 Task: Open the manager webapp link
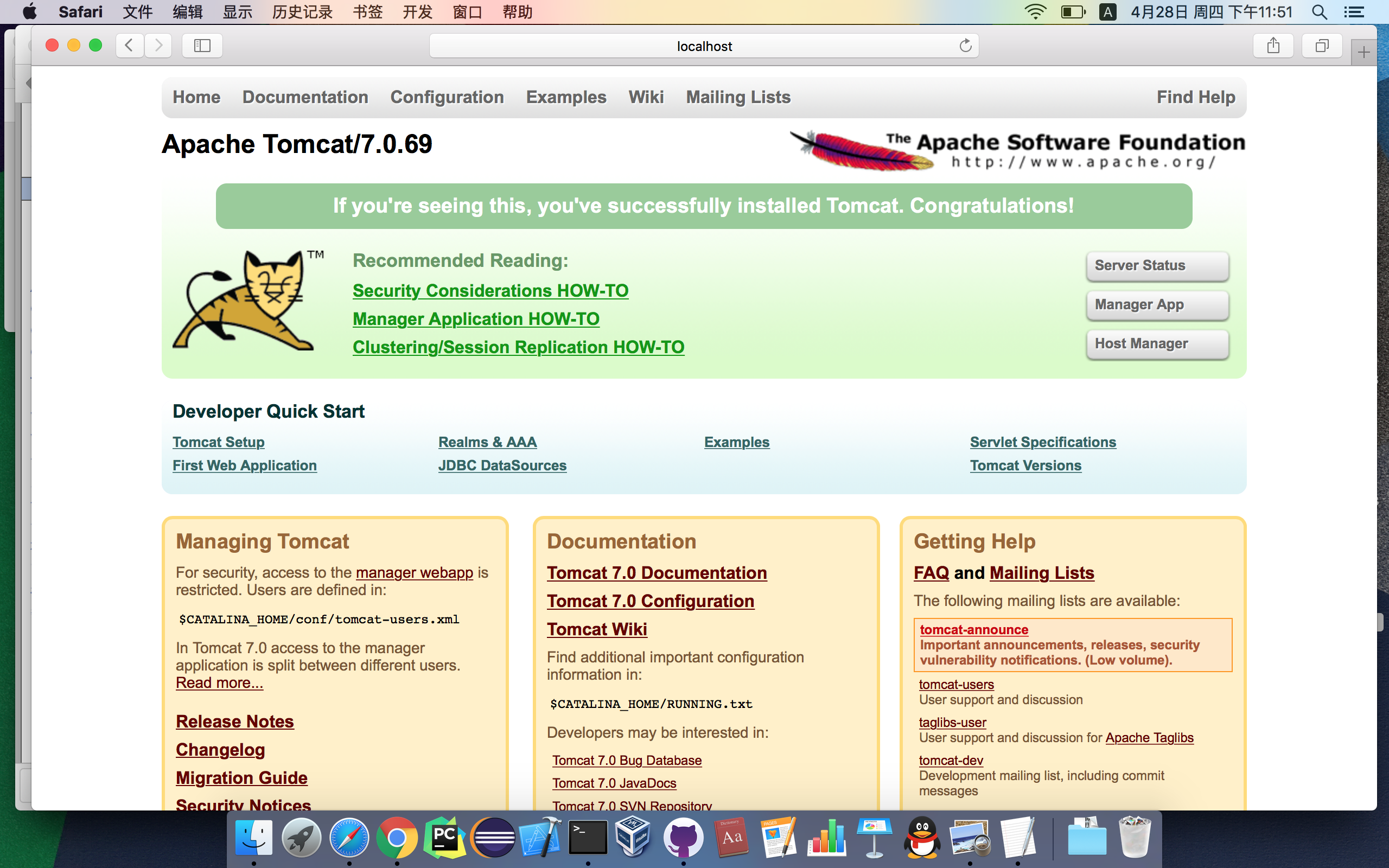click(x=415, y=572)
